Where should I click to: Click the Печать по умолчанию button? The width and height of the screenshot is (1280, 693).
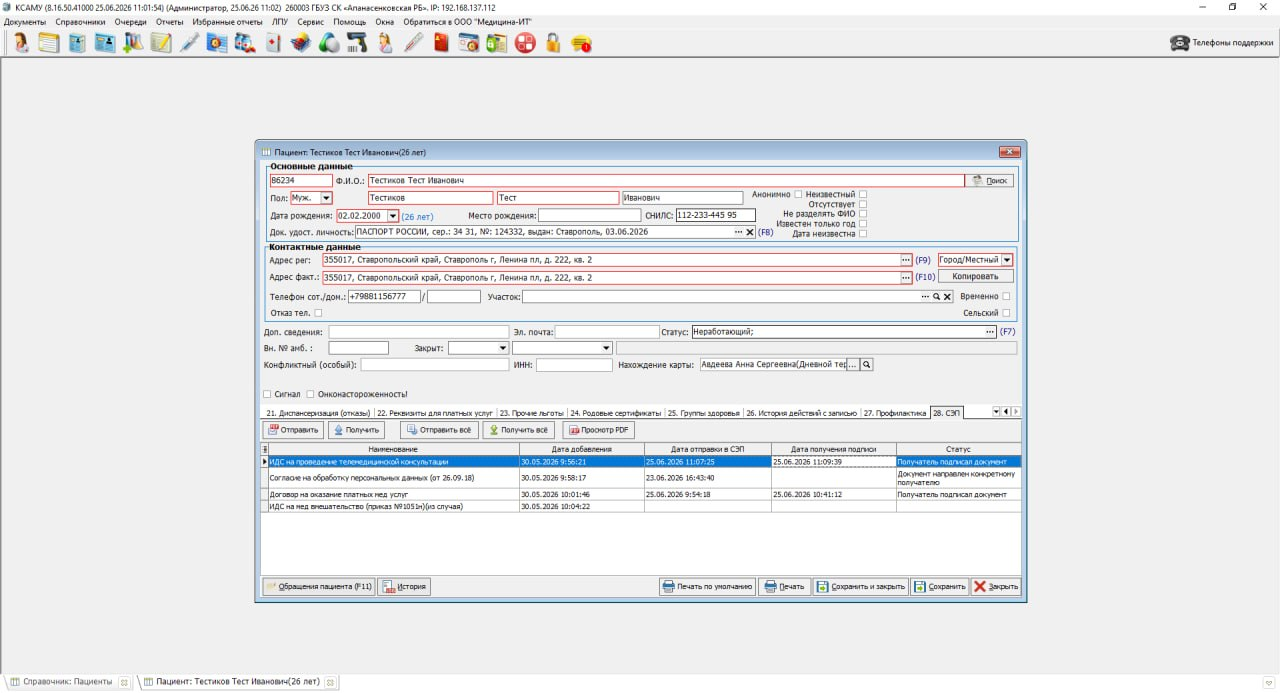[707, 587]
